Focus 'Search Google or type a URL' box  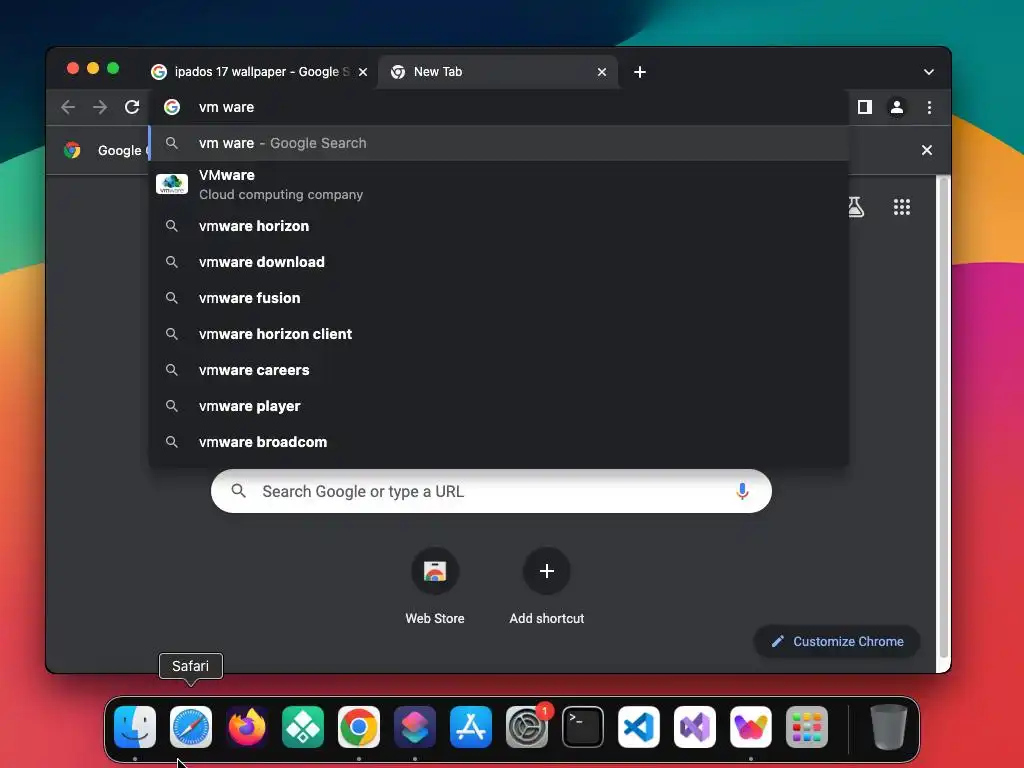(491, 491)
